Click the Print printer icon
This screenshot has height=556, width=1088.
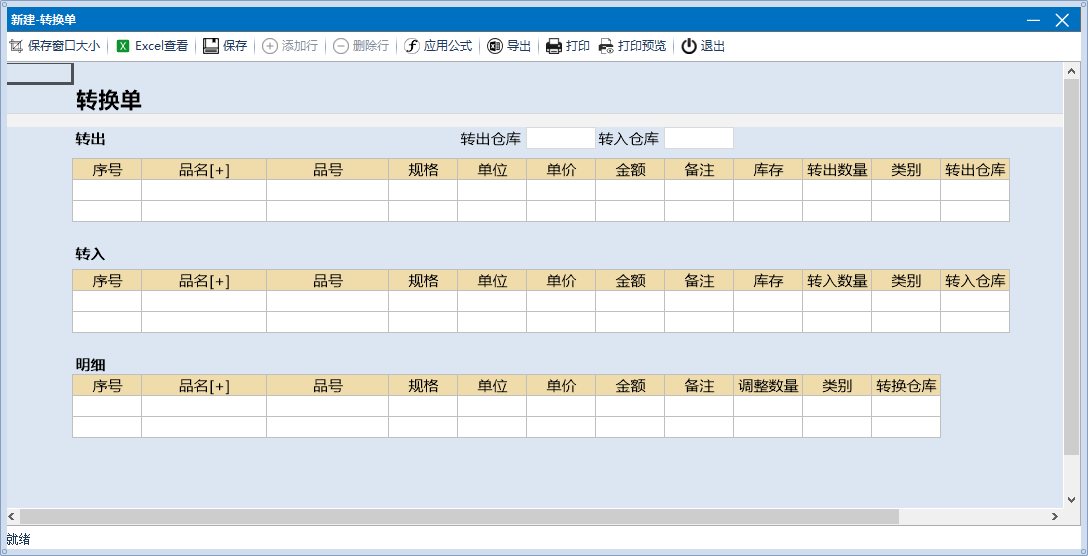coord(554,46)
